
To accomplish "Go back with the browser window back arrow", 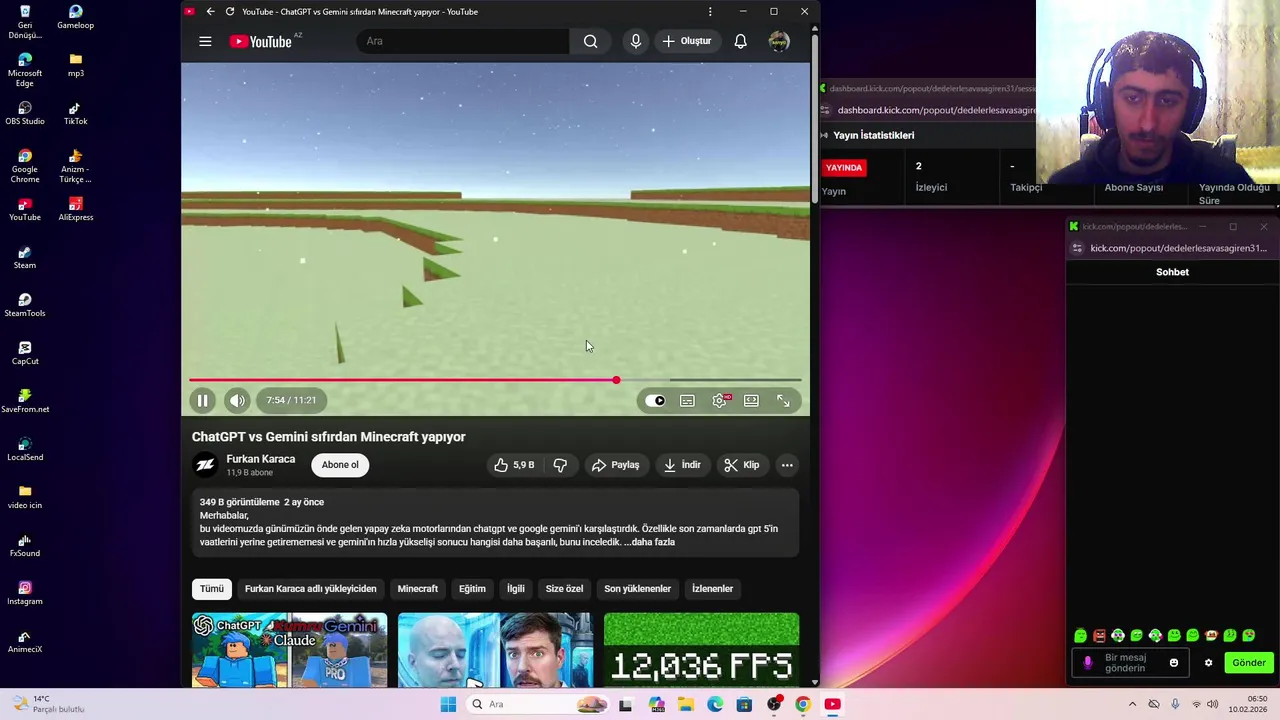I will click(x=210, y=12).
